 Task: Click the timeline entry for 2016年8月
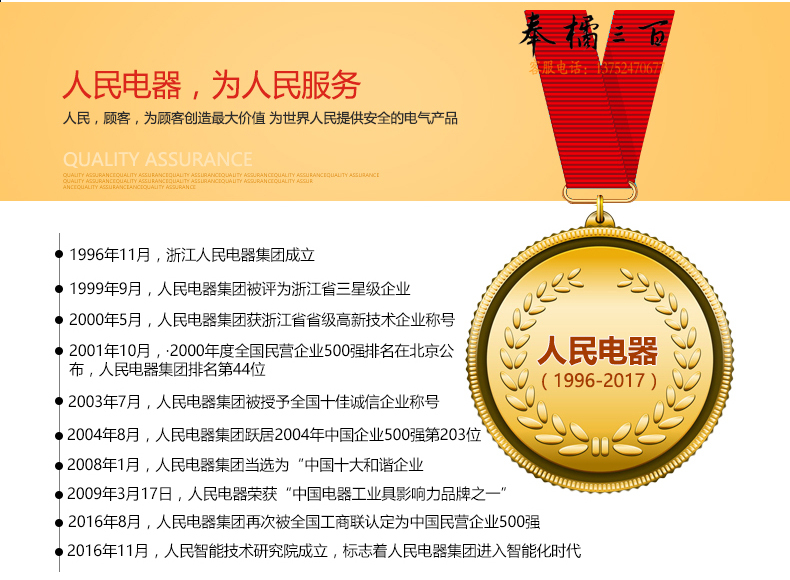pyautogui.click(x=304, y=522)
